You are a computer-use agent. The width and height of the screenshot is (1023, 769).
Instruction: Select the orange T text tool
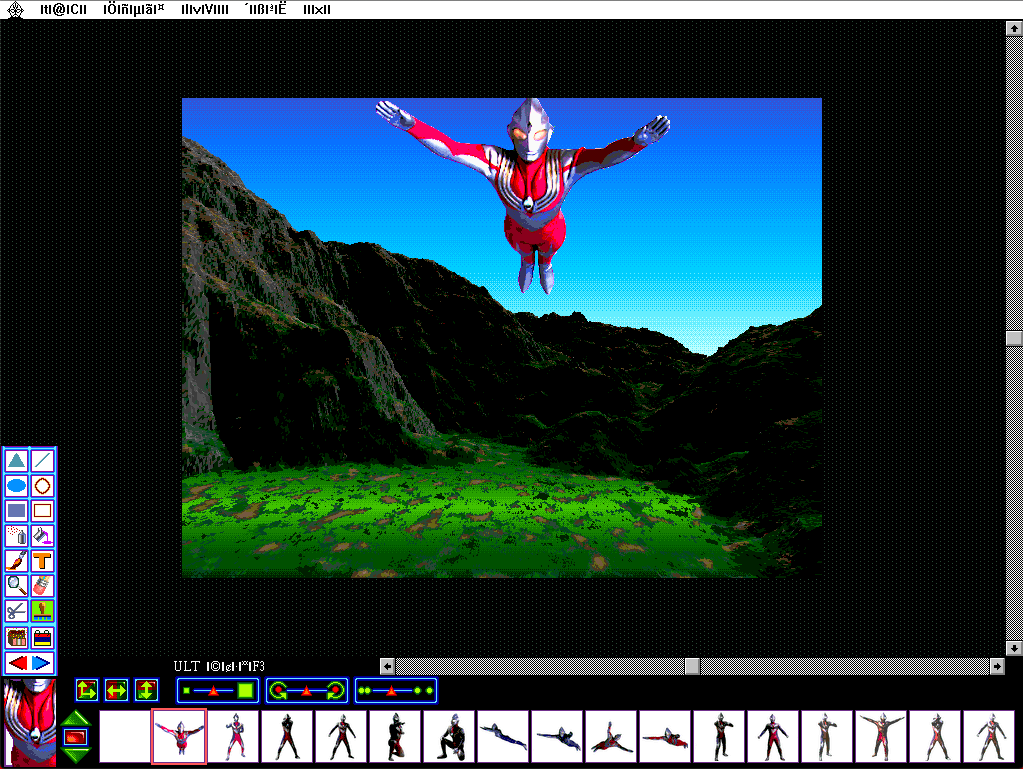42,561
